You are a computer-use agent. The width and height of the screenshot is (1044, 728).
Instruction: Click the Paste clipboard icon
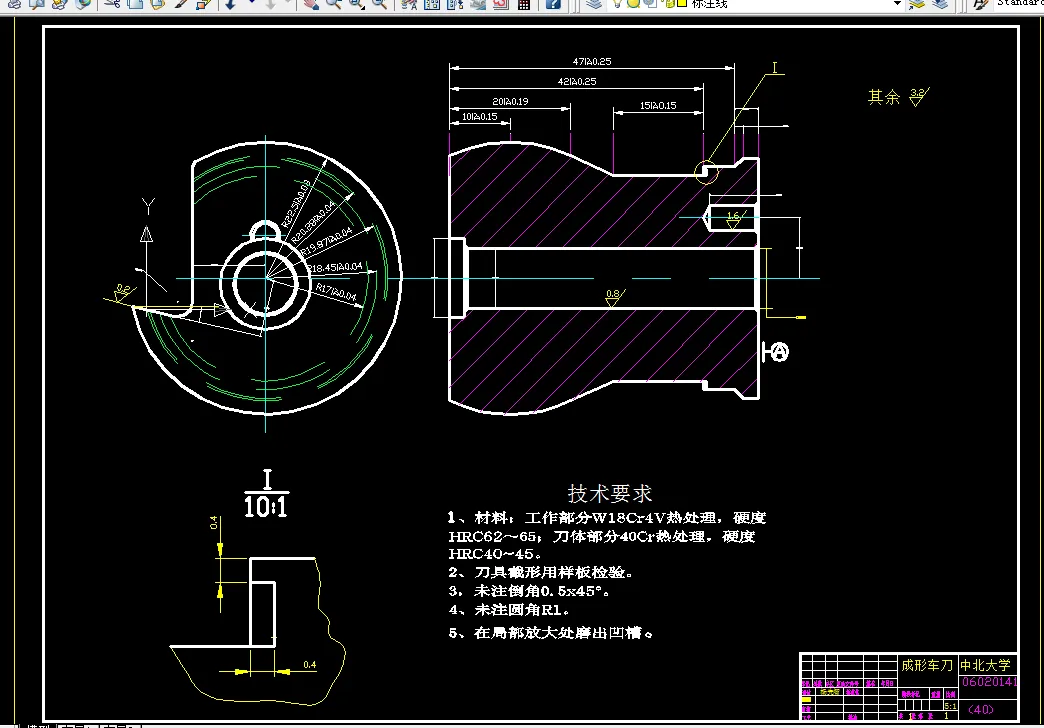coord(158,3)
